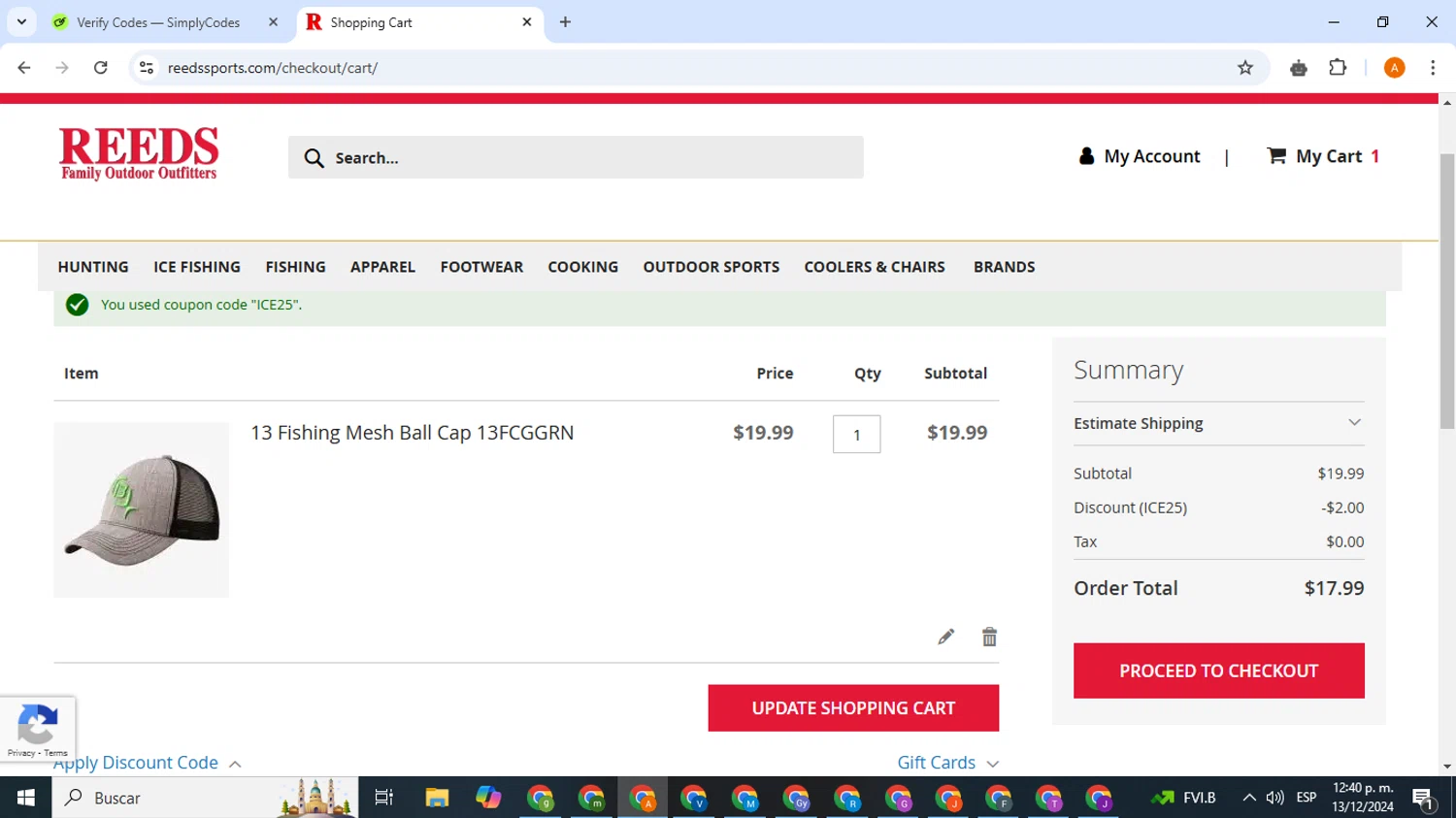
Task: Open the OUTDOOR SPORTS menu
Action: pos(711,267)
